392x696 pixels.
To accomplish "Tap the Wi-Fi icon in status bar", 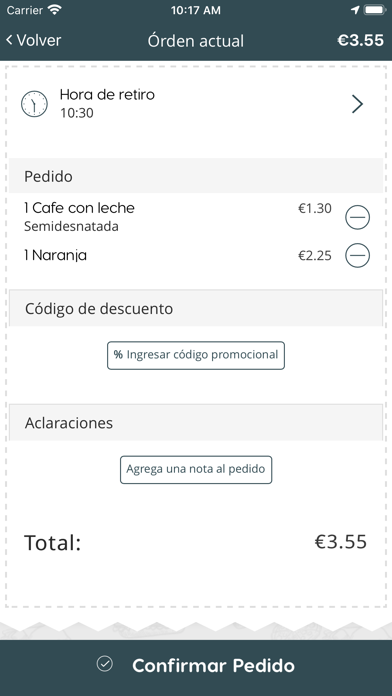I will click(55, 10).
